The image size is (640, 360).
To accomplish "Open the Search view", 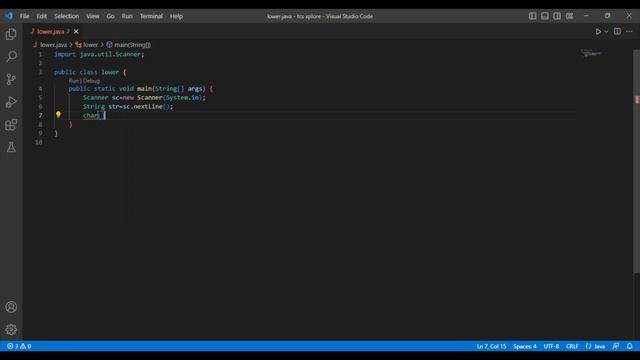I will [11, 56].
